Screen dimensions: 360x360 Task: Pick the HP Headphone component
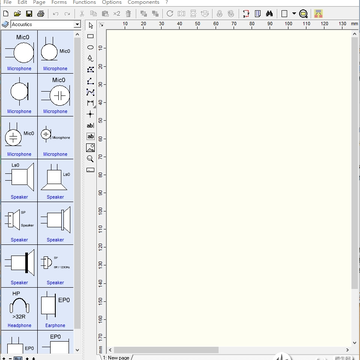coord(19,309)
